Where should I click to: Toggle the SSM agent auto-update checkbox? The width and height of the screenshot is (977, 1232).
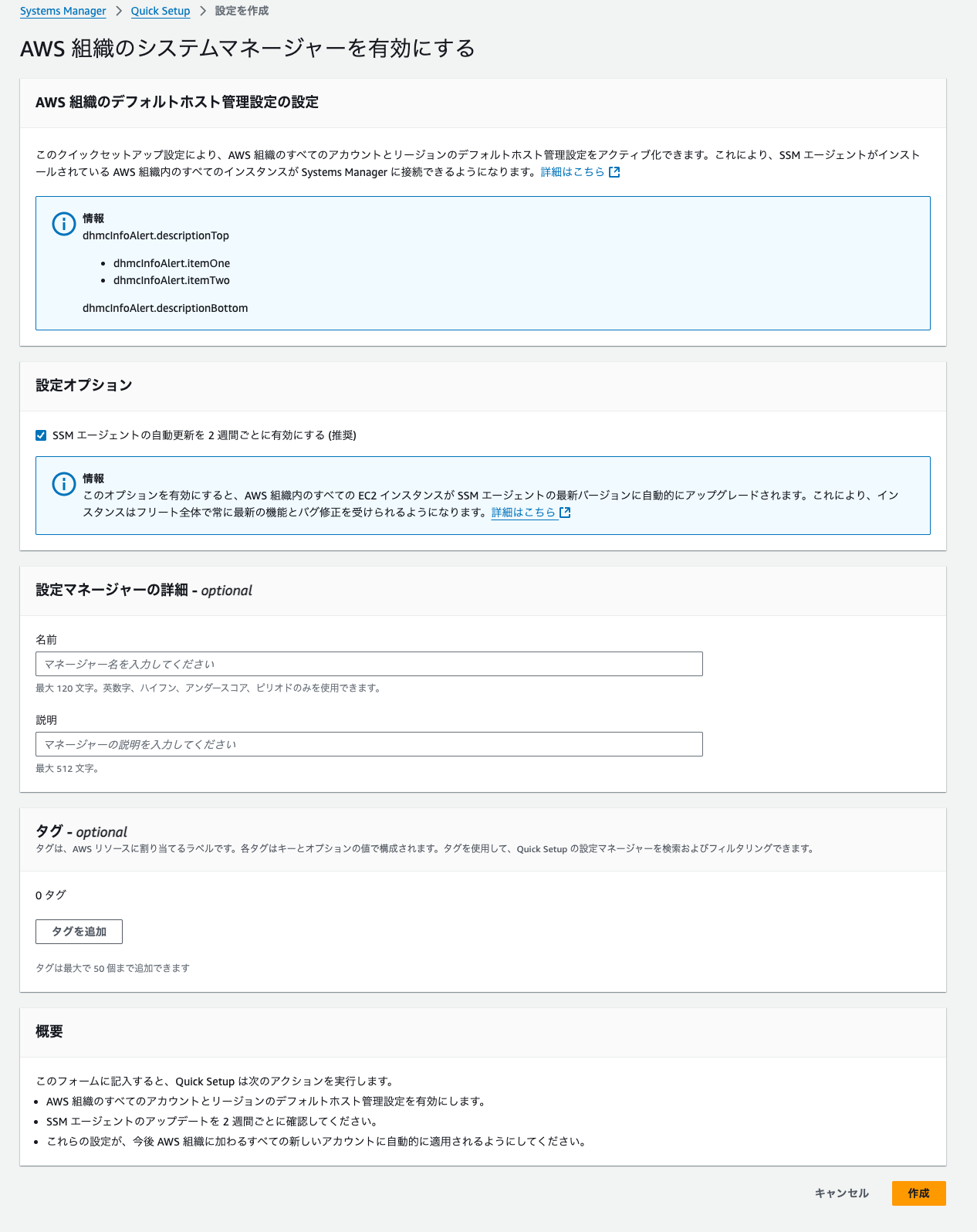point(41,435)
